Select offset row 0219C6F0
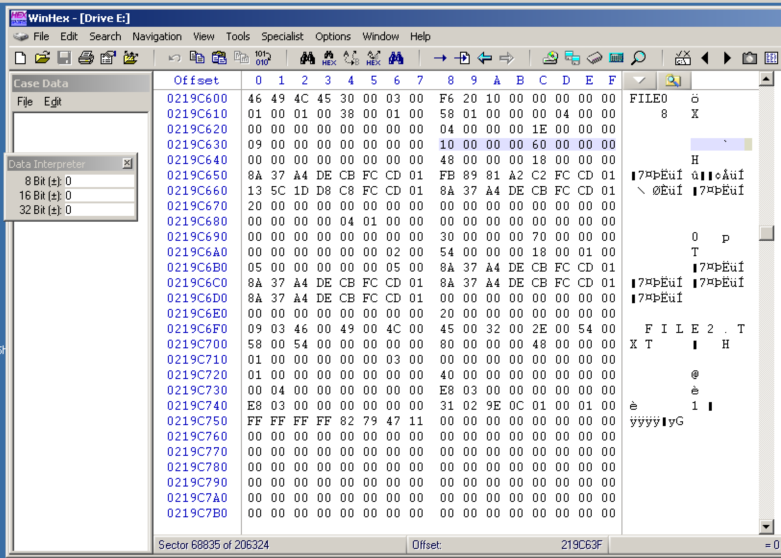This screenshot has height=558, width=781. point(197,329)
